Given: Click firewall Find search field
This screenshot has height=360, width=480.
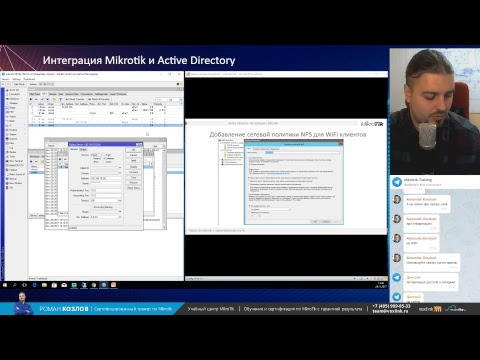Looking at the screenshot, I should tap(161, 99).
